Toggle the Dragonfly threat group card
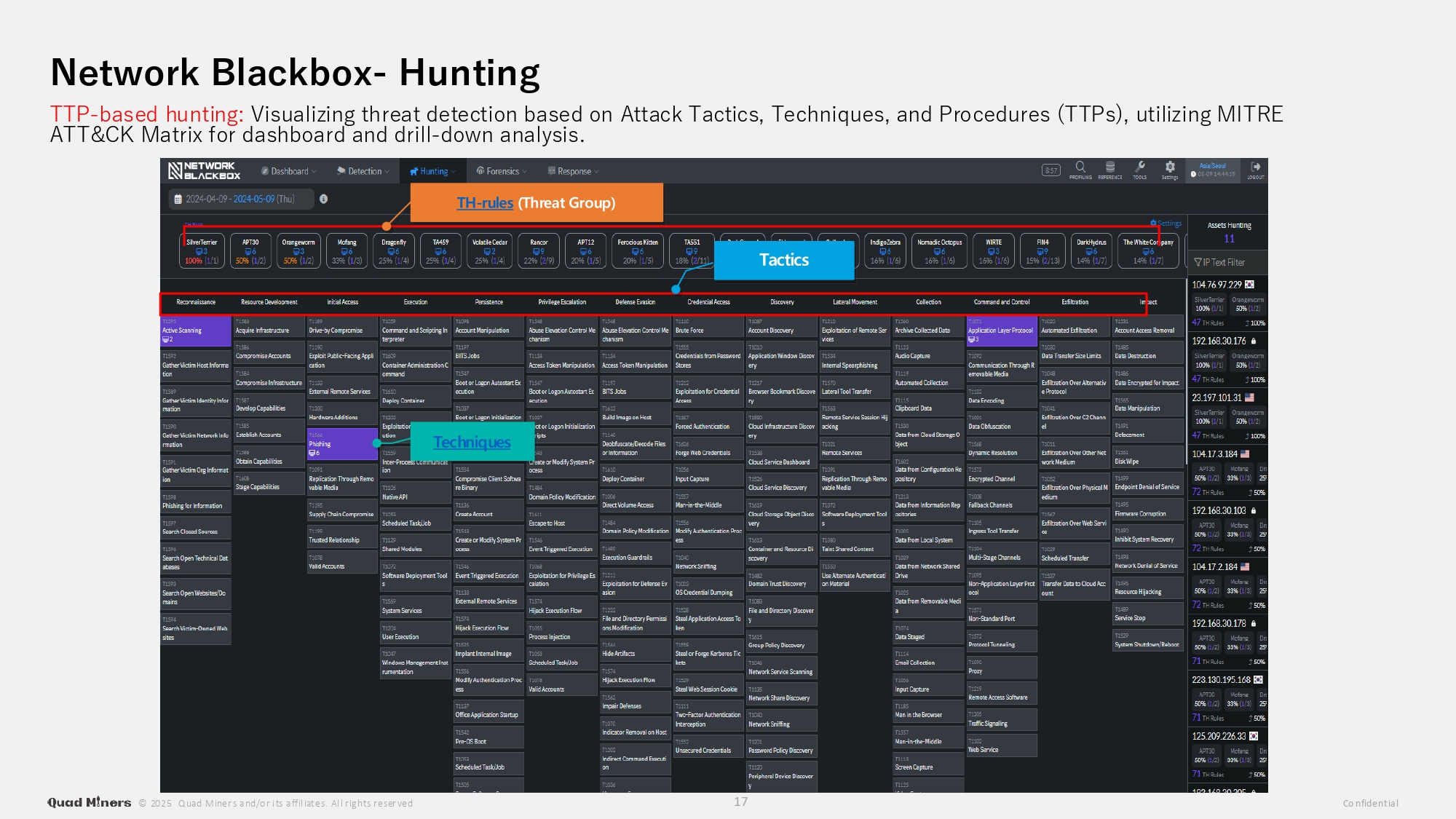Image resolution: width=1456 pixels, height=819 pixels. point(394,250)
